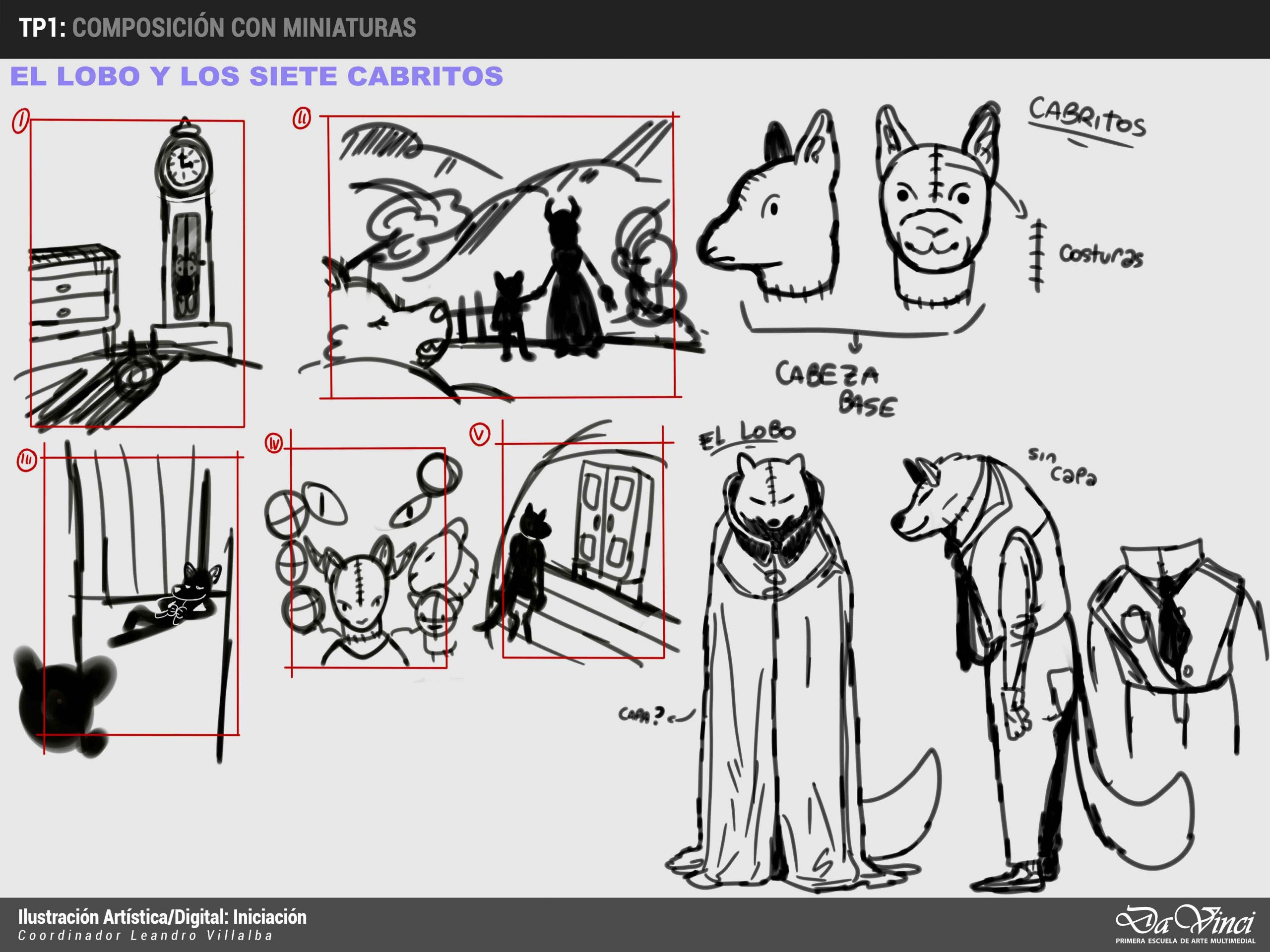Click the title EL LOBO Y LOS SIETE CABRITOS

256,76
